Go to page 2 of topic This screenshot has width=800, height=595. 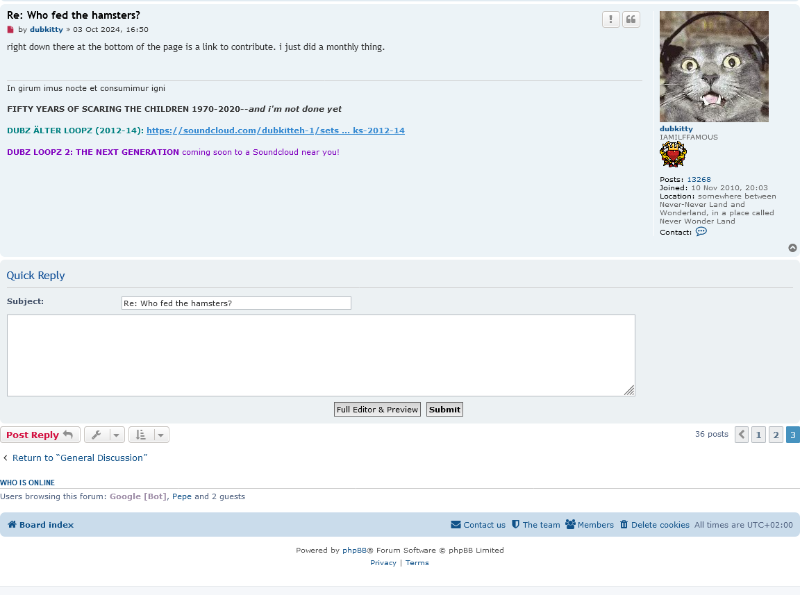click(776, 435)
